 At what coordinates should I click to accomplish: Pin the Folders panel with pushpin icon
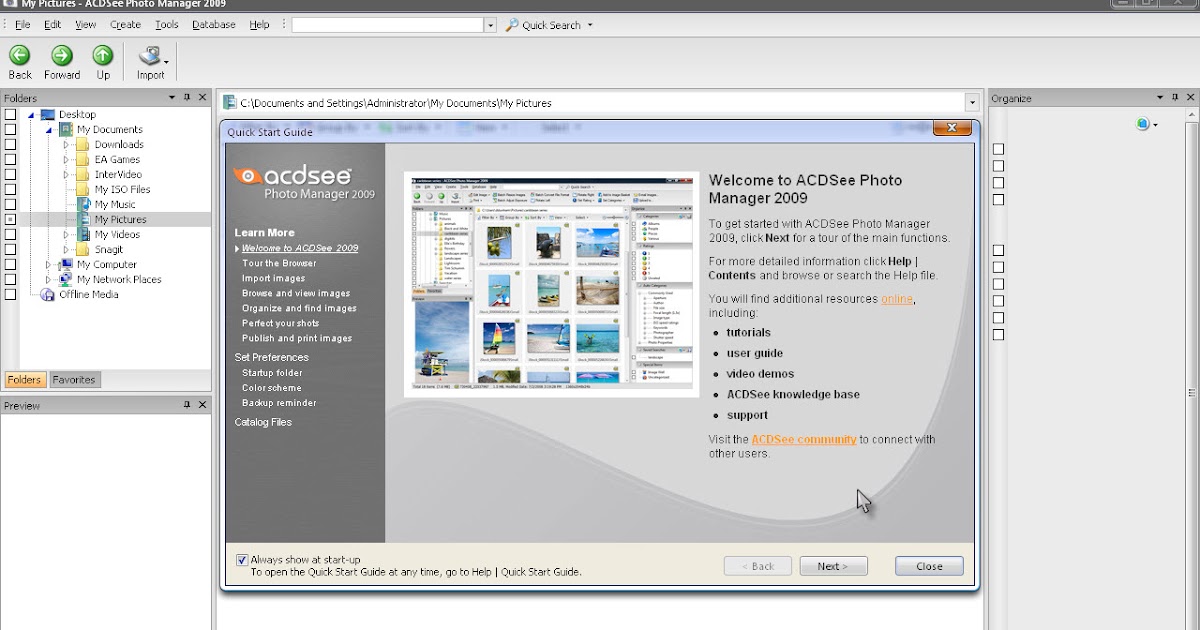click(x=187, y=98)
